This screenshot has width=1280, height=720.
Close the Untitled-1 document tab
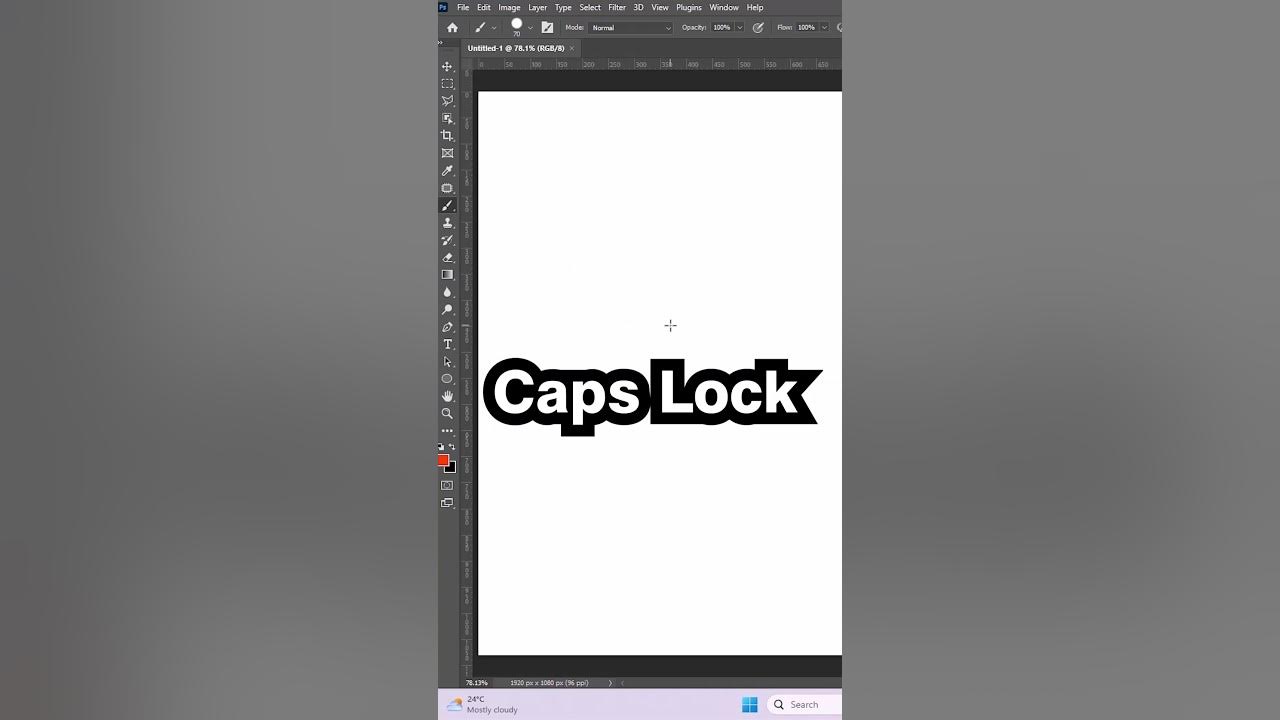(572, 48)
